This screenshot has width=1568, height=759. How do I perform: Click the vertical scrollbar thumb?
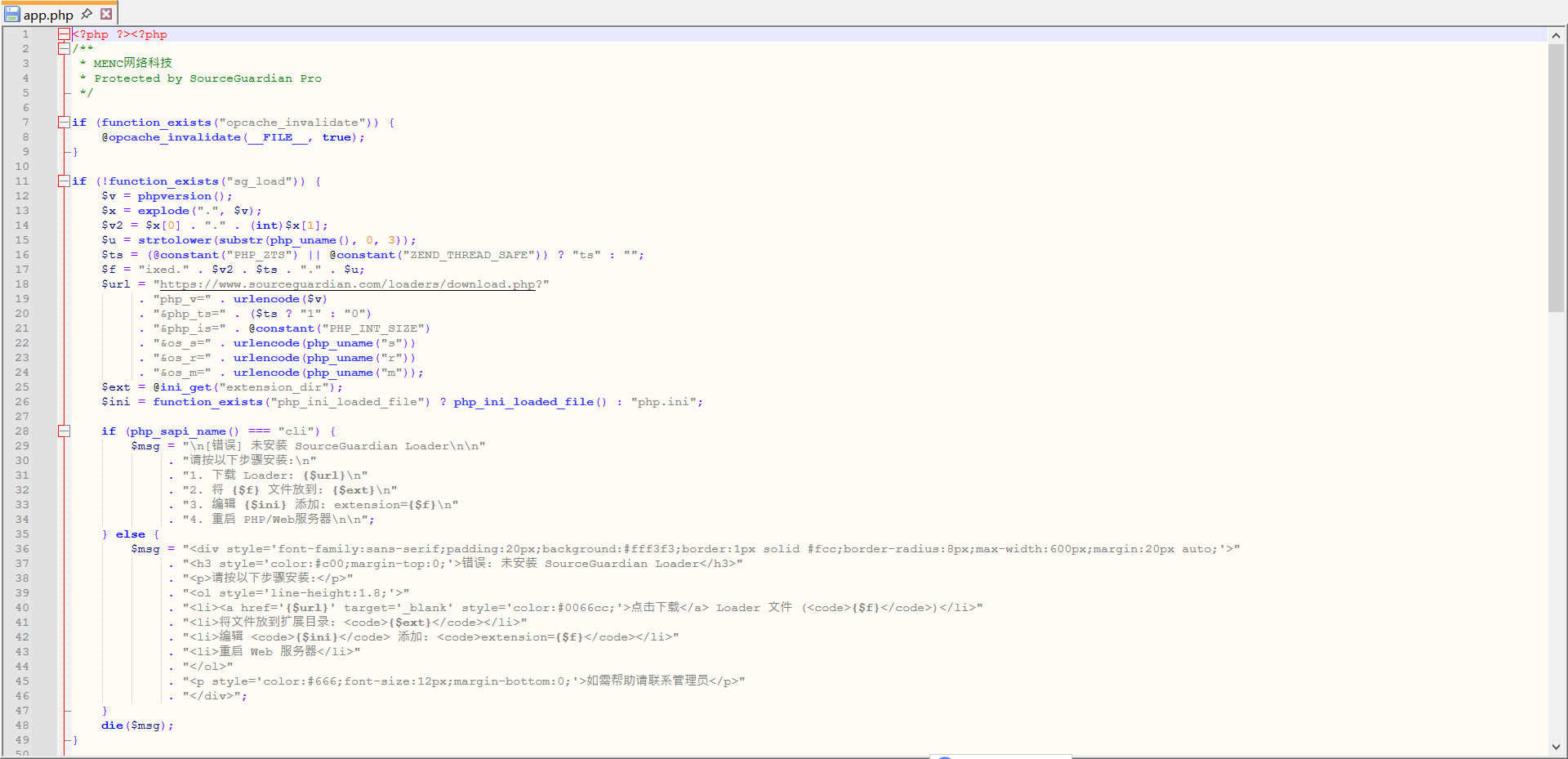coord(1557,178)
